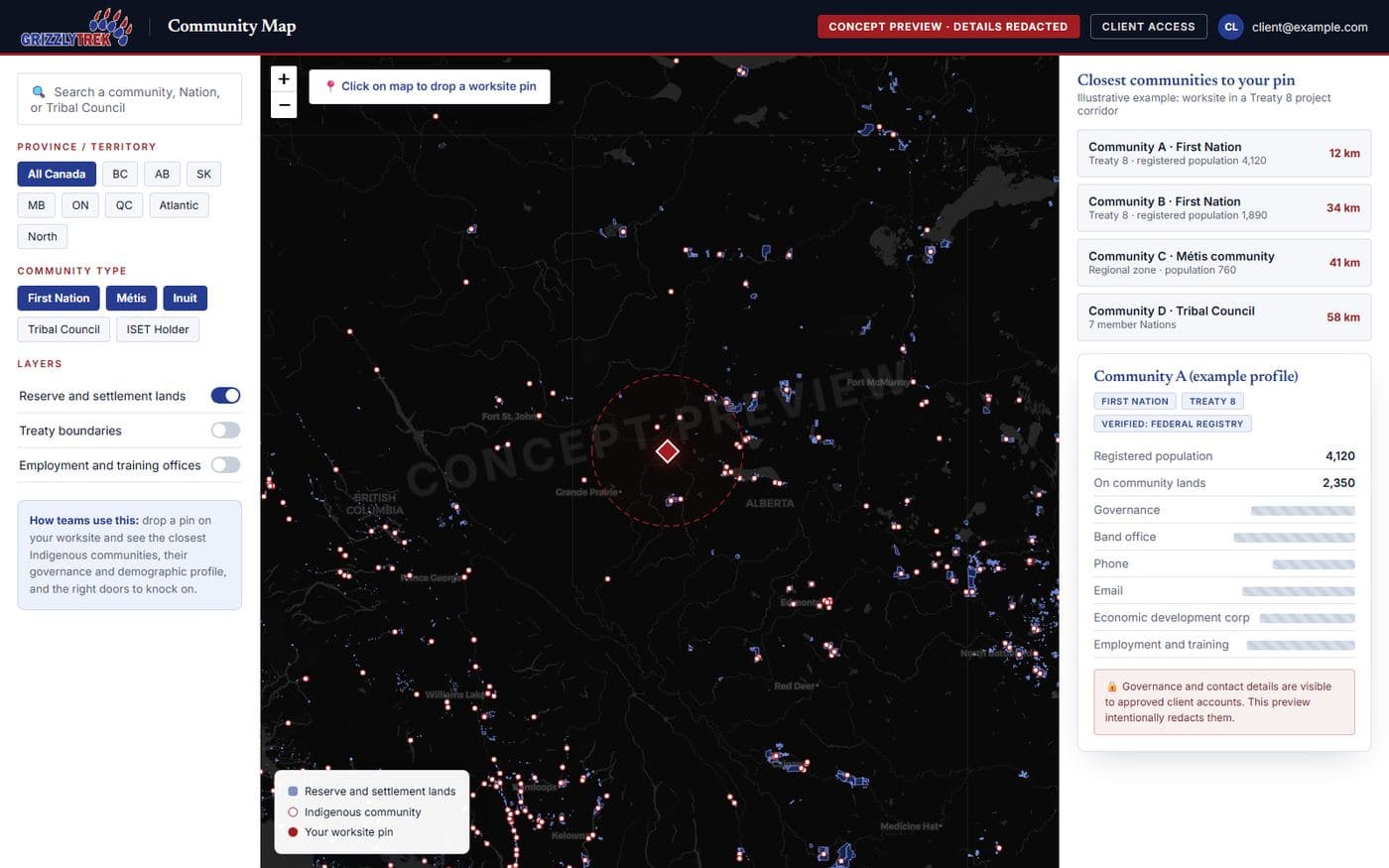Filter by MB province
Screen dimensions: 1389x868
tap(36, 205)
